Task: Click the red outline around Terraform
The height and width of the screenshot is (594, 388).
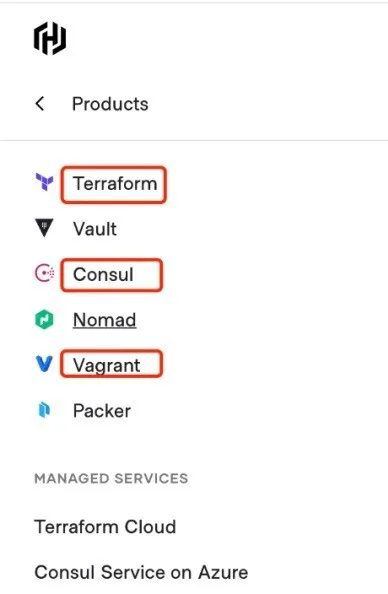Action: (114, 185)
